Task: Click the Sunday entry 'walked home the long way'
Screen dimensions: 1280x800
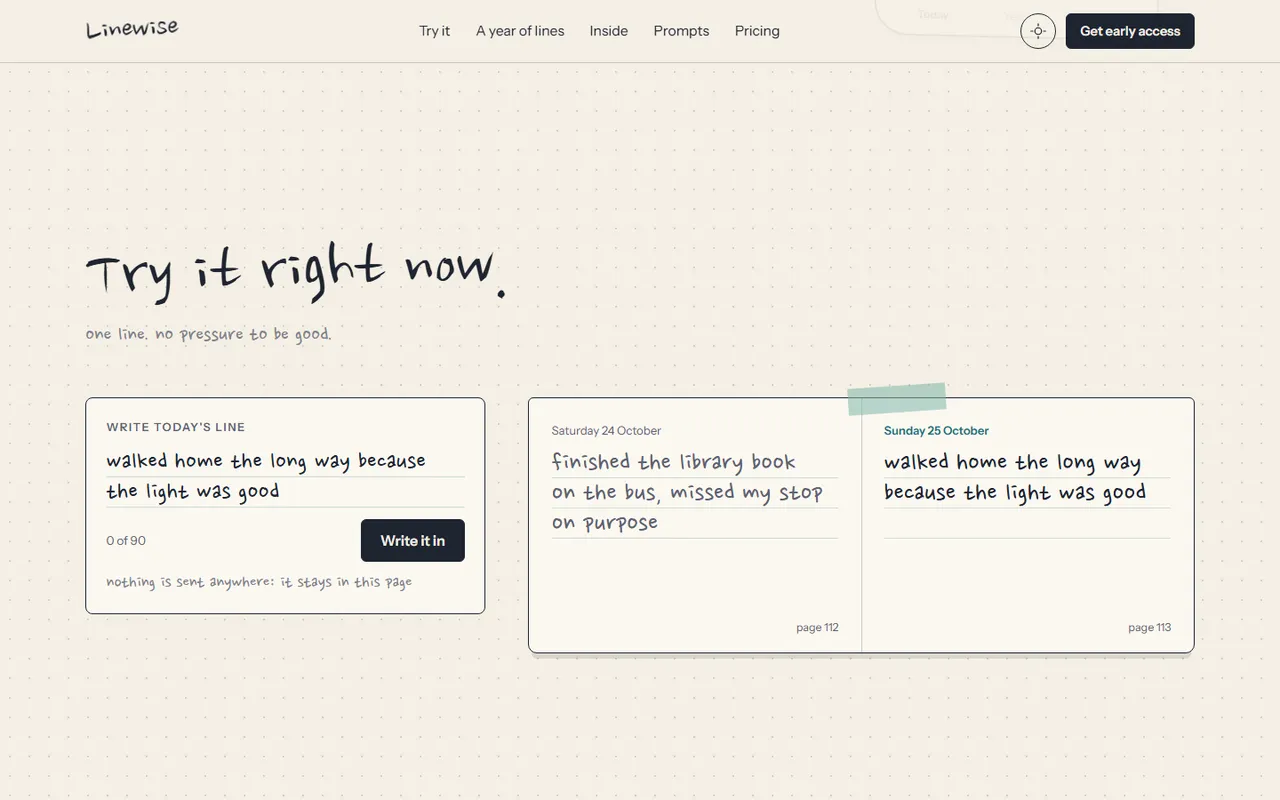Action: (x=1026, y=478)
